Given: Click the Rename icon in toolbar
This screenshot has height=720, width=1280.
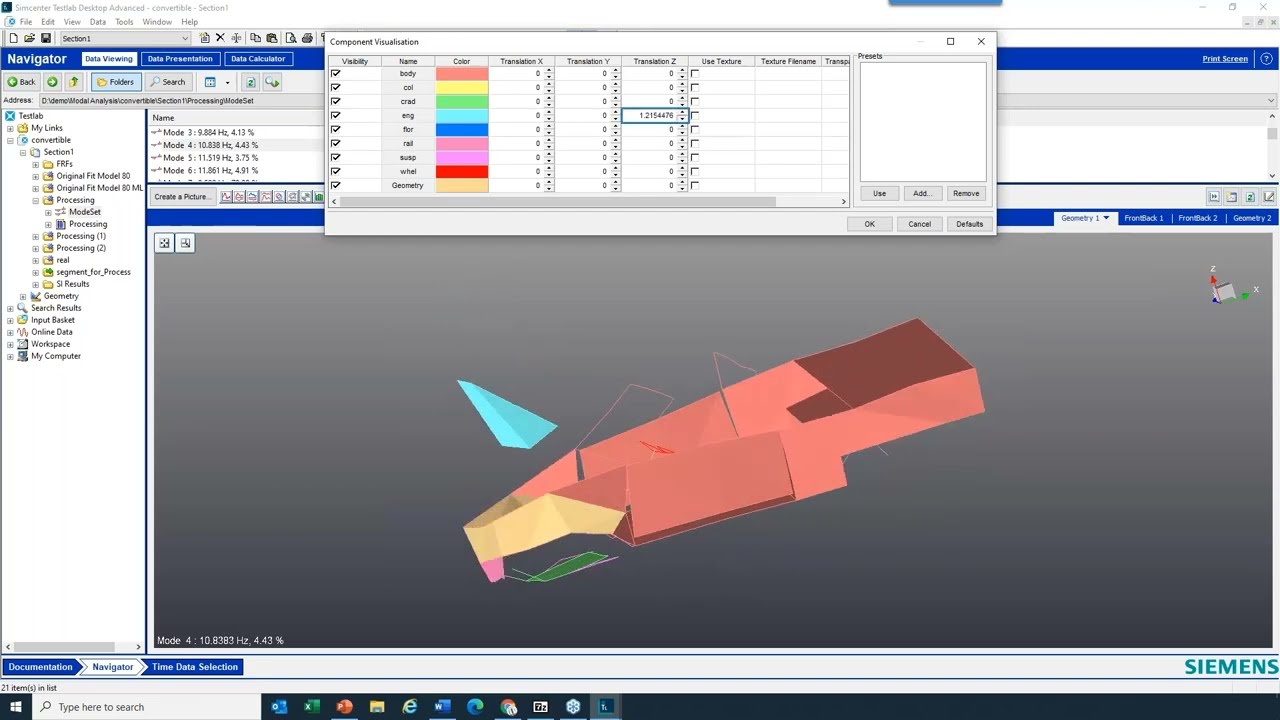Looking at the screenshot, I should point(236,38).
